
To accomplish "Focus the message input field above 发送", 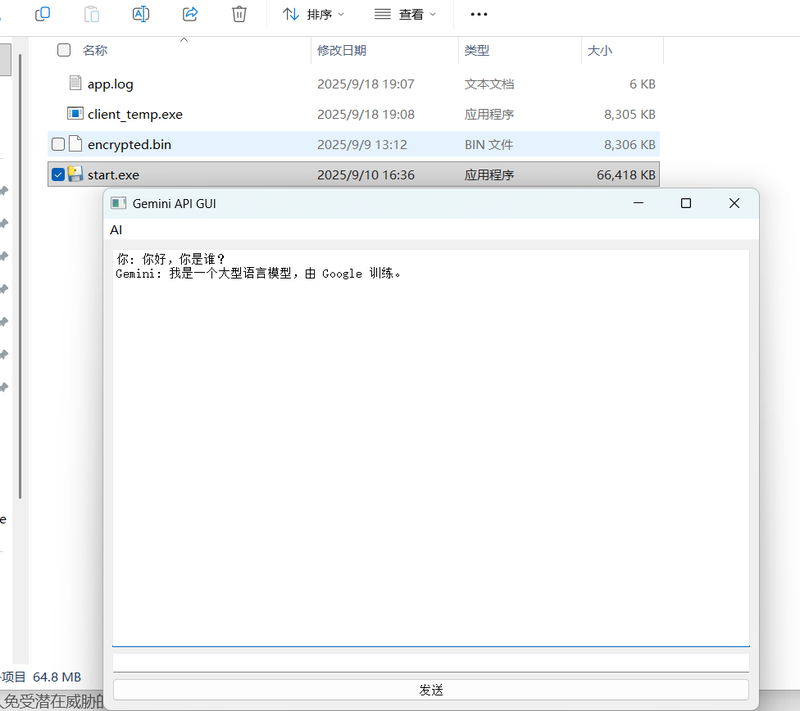I will tap(431, 663).
